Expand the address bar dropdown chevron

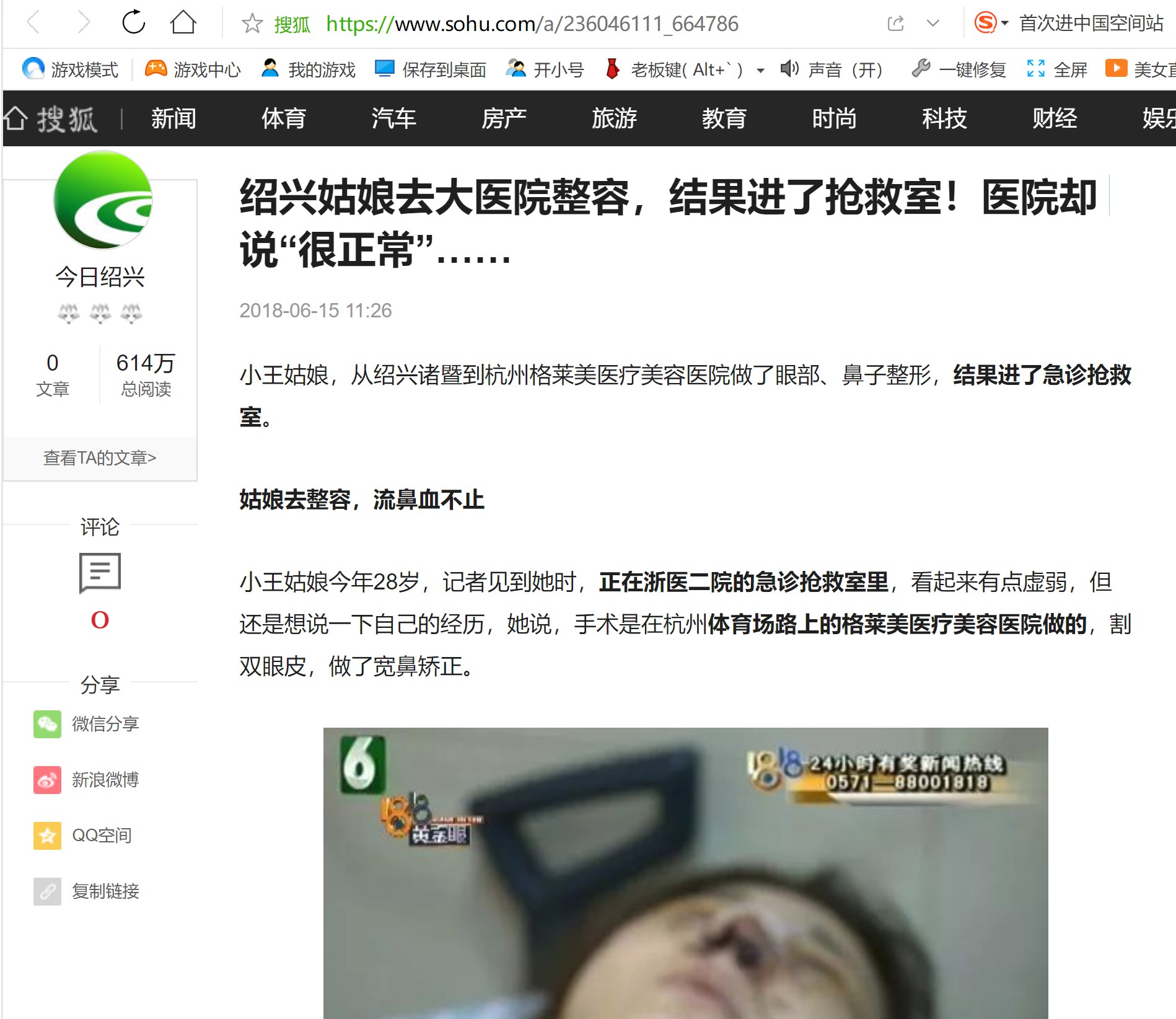pos(932,24)
